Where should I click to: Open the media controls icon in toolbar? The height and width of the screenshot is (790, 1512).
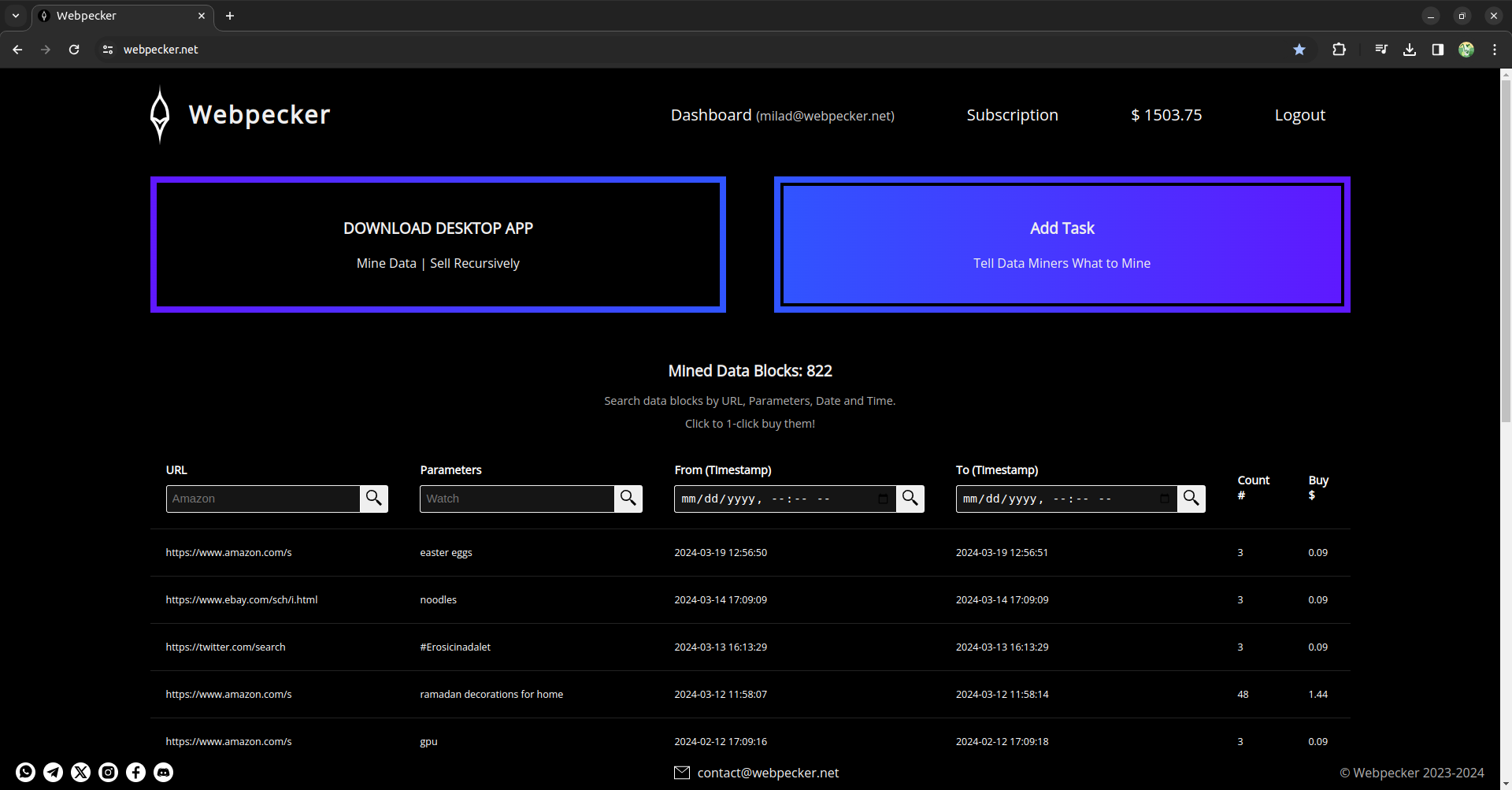[x=1381, y=50]
